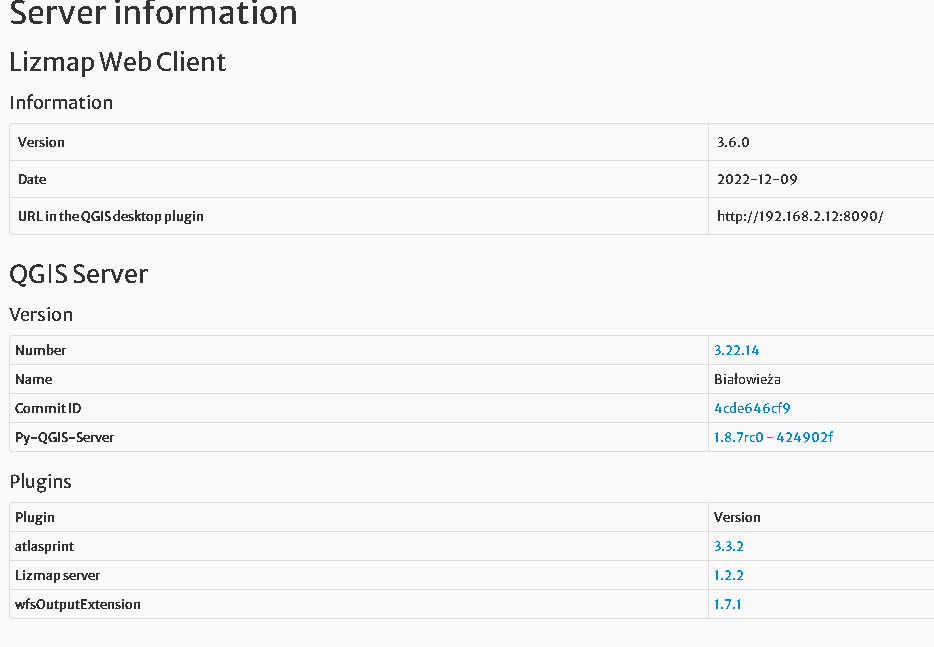This screenshot has height=647, width=934.
Task: Click the wfsOutputExtension plugin name cell
Action: (77, 604)
